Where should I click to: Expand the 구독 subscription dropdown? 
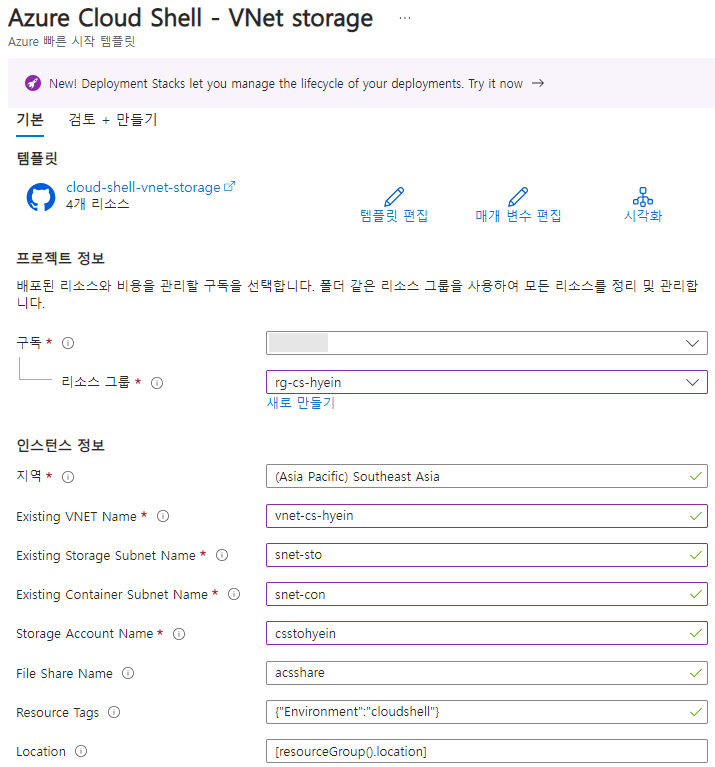[x=487, y=343]
